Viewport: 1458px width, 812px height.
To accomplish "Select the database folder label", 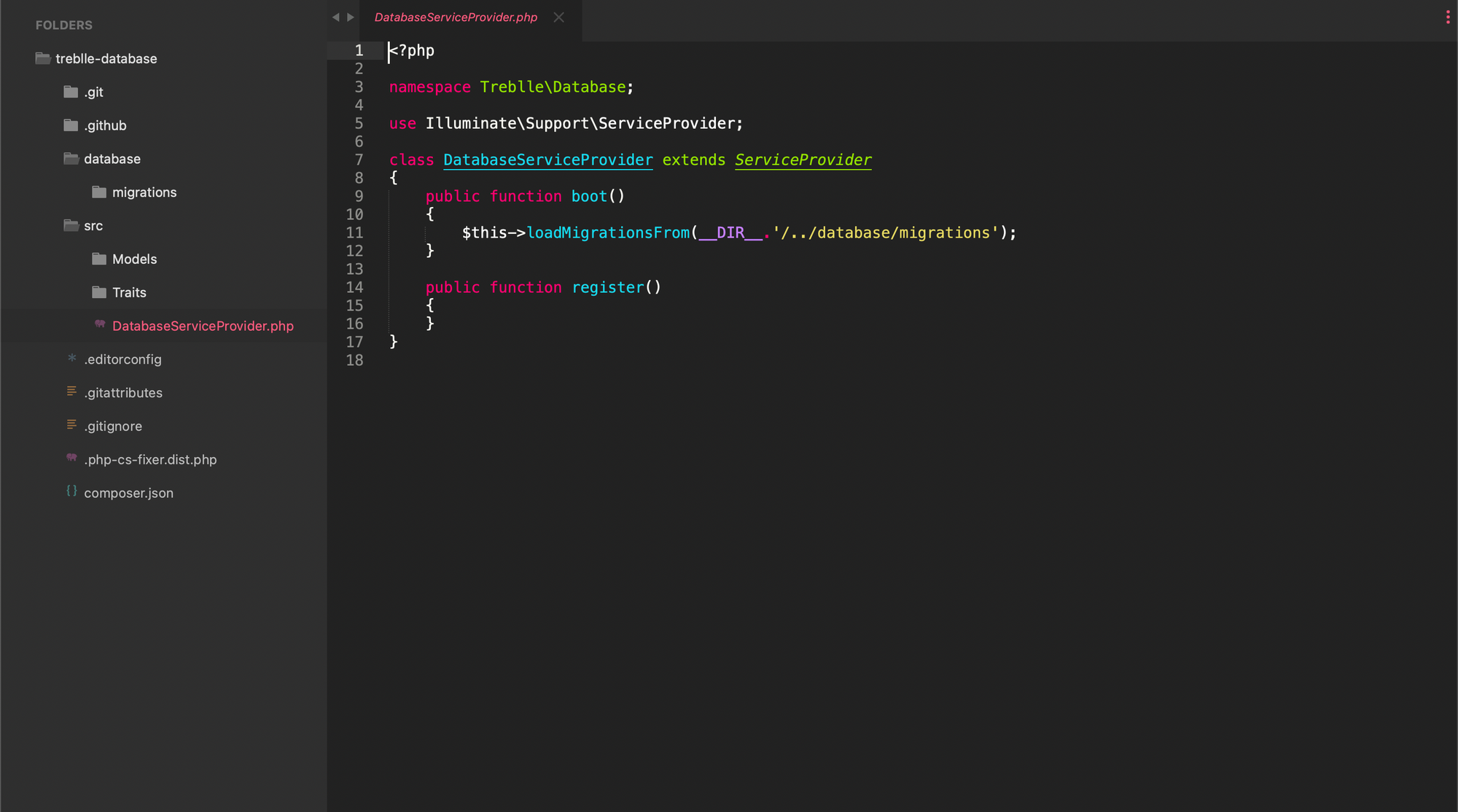I will [112, 159].
